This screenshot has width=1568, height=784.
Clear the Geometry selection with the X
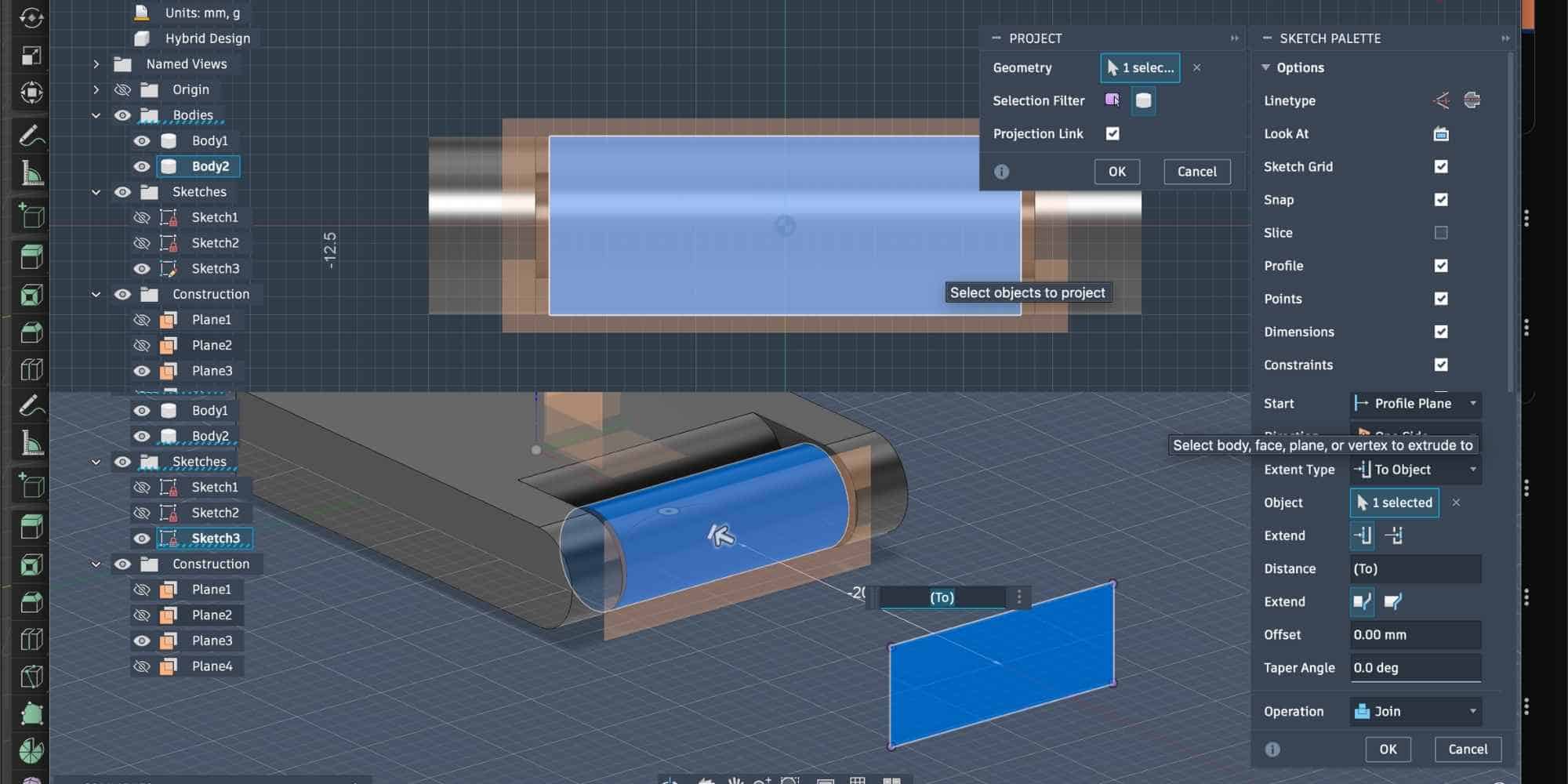[x=1197, y=68]
